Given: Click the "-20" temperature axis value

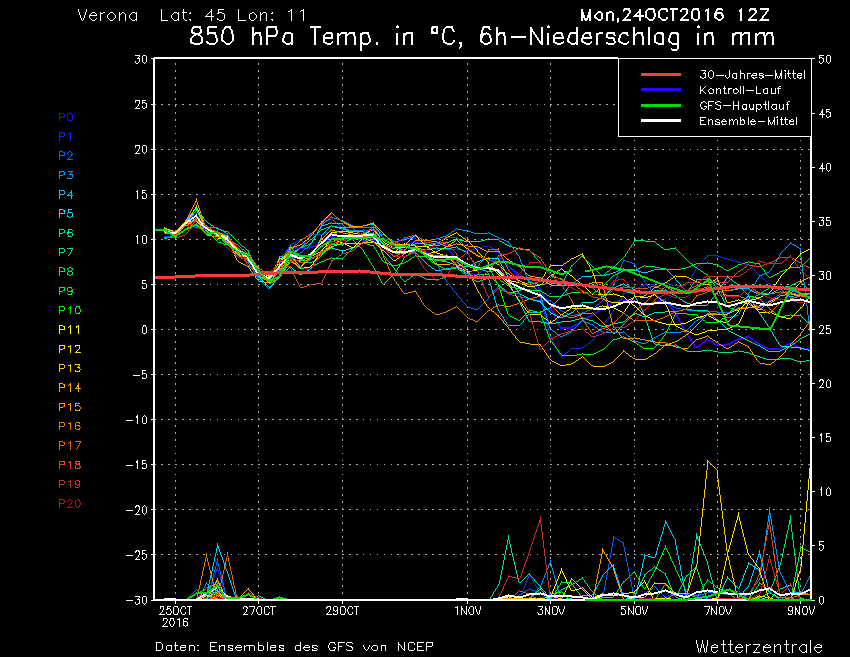Looking at the screenshot, I should tap(137, 510).
